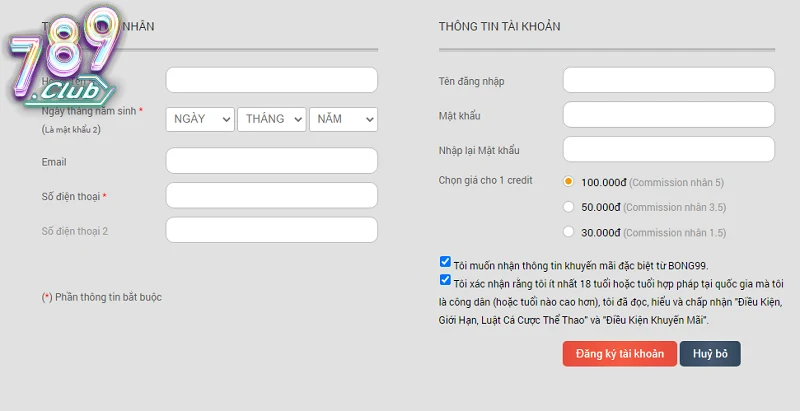Select the 100.000đ credit price option
Image resolution: width=800 pixels, height=411 pixels.
(x=568, y=182)
